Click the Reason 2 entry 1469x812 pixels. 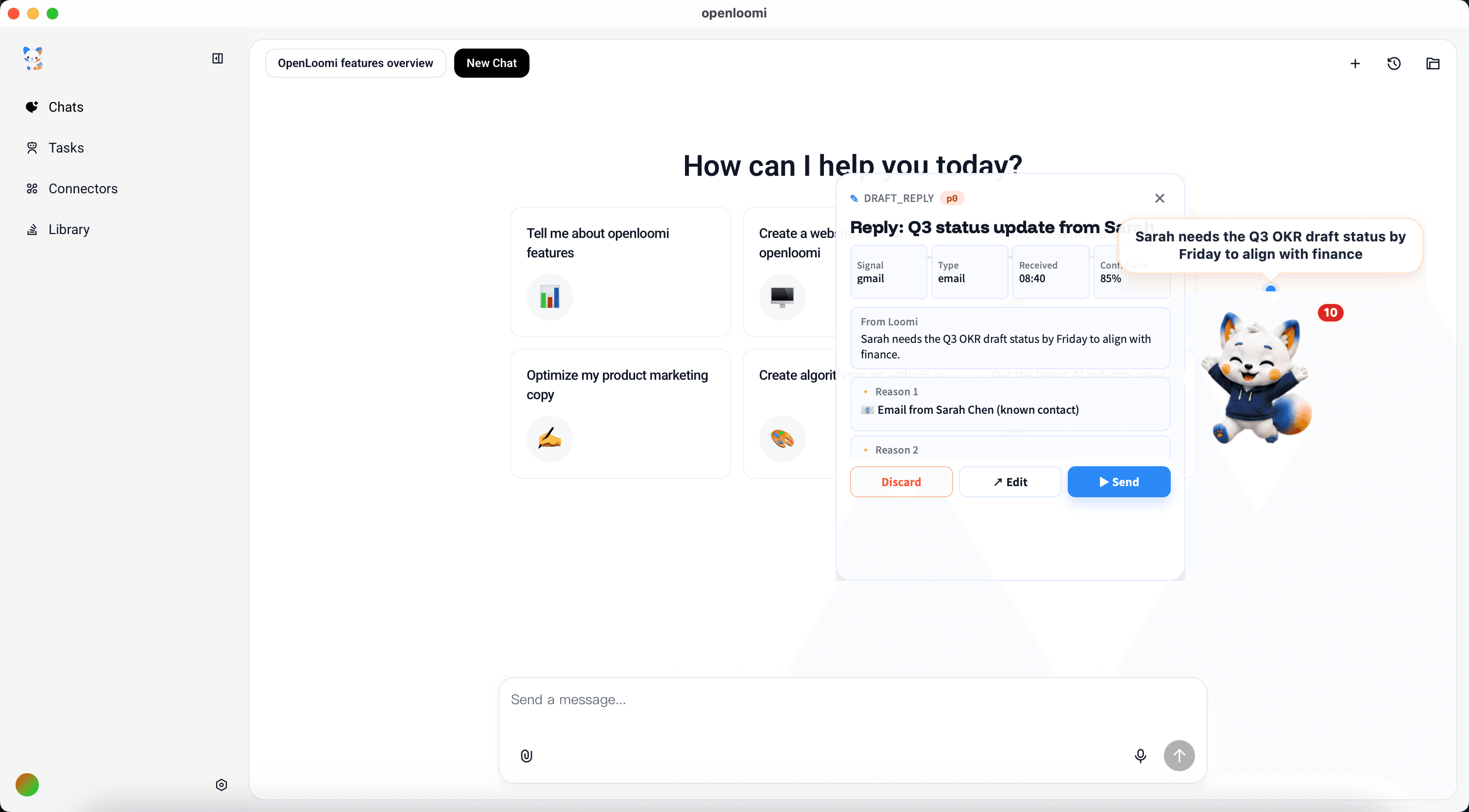(x=1010, y=448)
